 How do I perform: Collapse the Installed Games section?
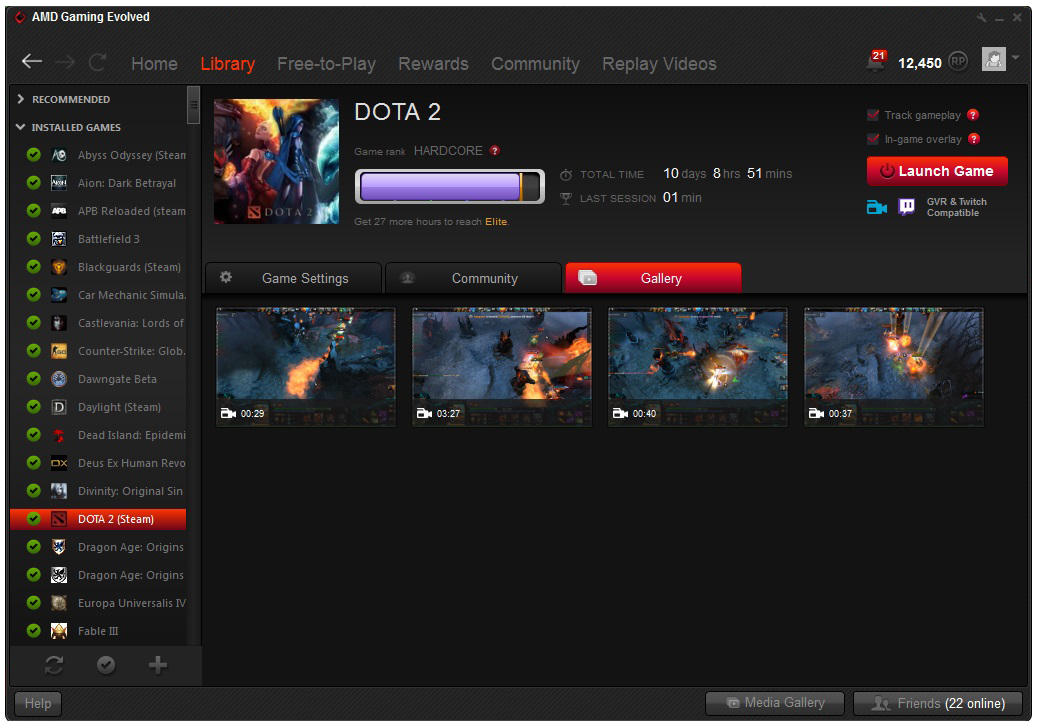[21, 127]
